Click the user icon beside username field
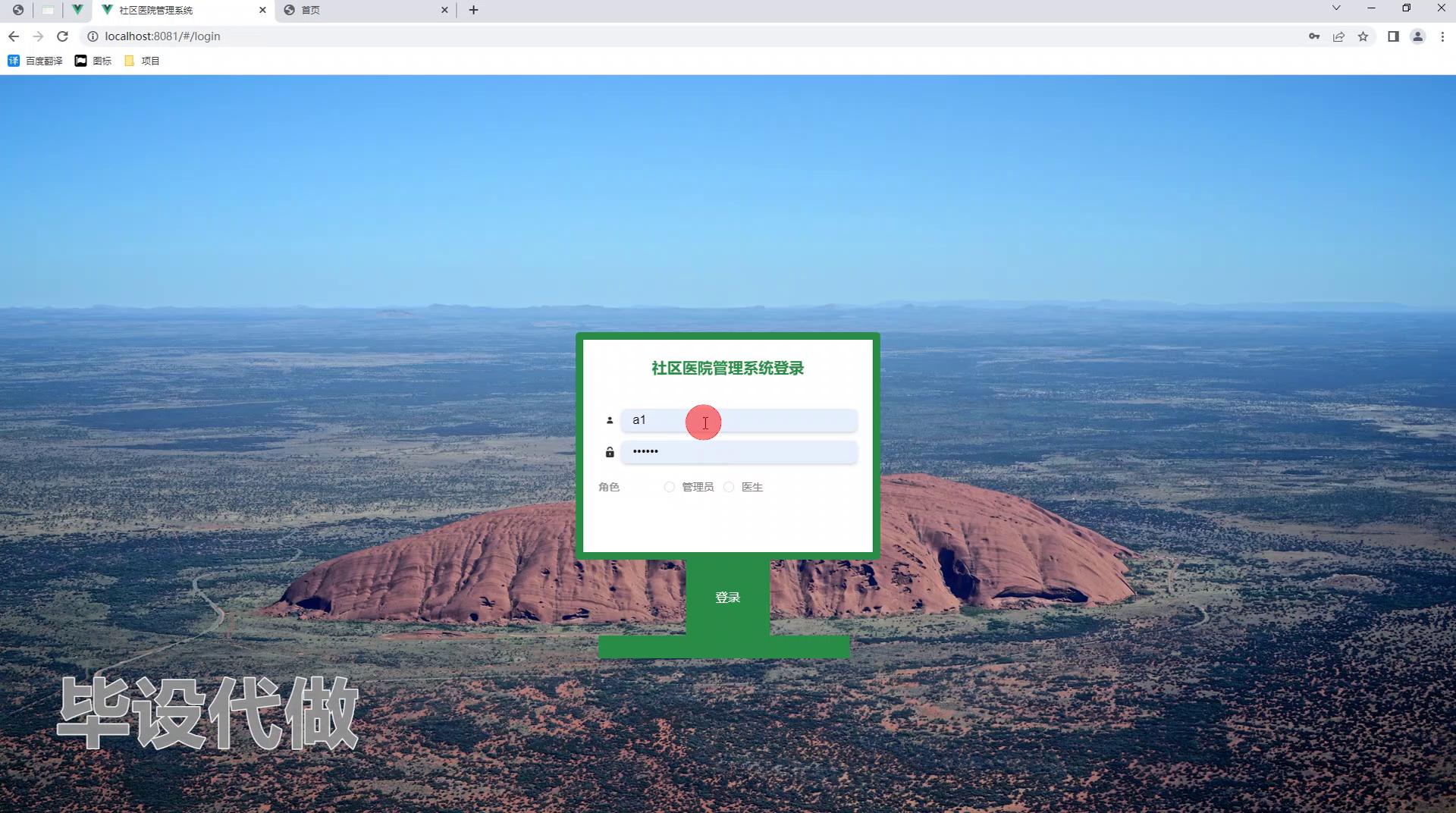 coord(609,420)
